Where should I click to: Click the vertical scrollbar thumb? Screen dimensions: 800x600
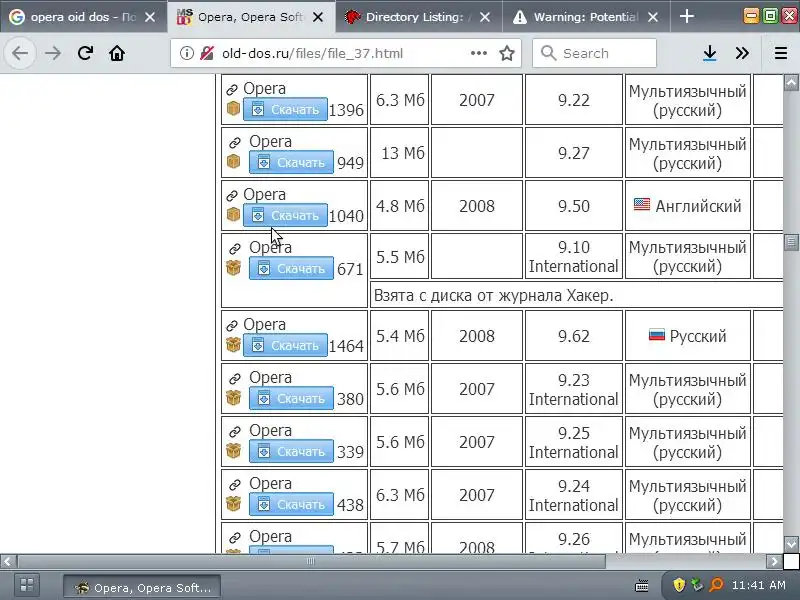point(791,241)
